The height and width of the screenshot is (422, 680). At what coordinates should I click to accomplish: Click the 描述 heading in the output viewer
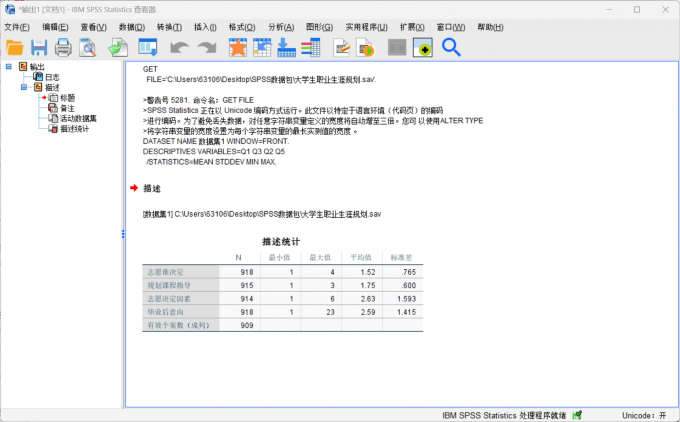pos(152,188)
